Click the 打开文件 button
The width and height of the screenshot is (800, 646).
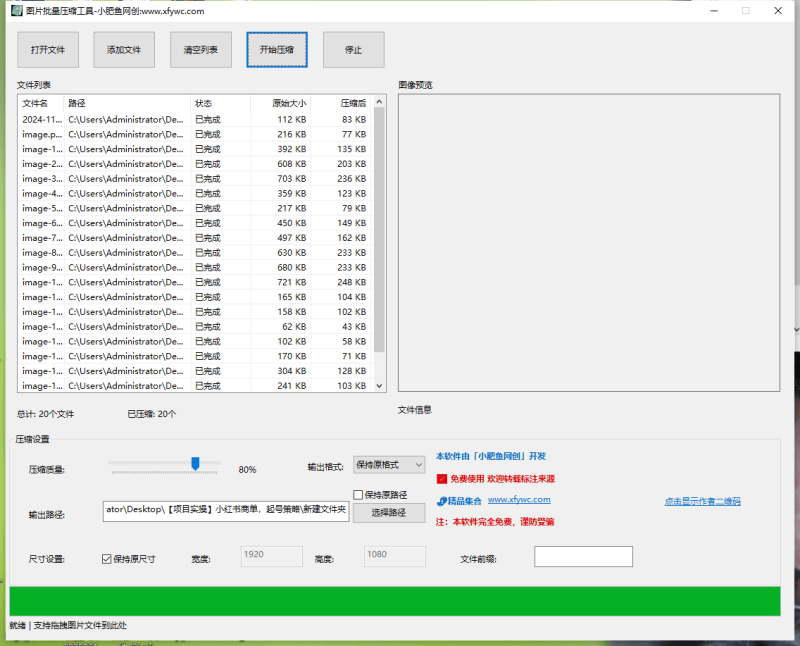(48, 49)
